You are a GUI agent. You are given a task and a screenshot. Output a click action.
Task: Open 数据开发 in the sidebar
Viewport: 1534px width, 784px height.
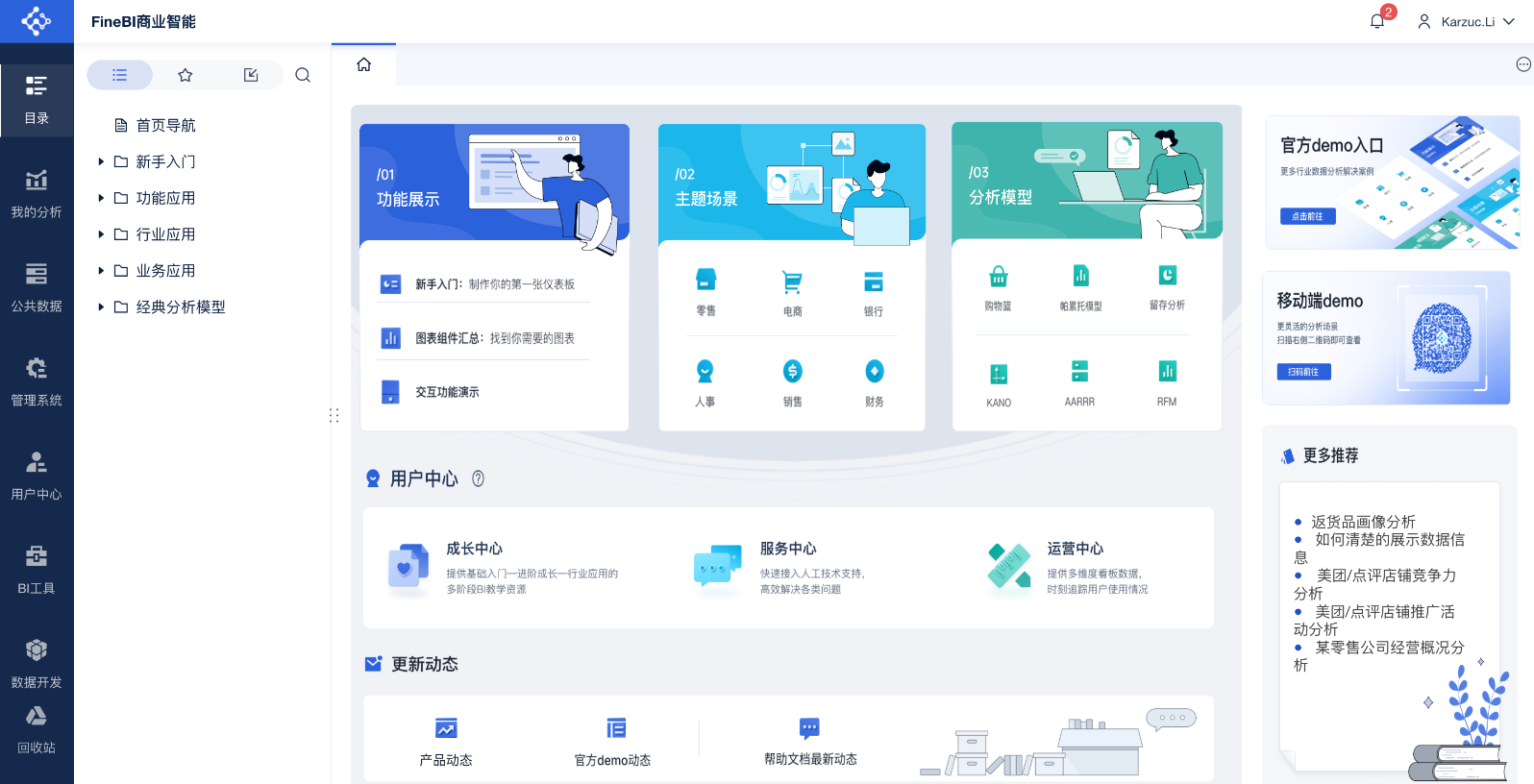click(x=37, y=665)
